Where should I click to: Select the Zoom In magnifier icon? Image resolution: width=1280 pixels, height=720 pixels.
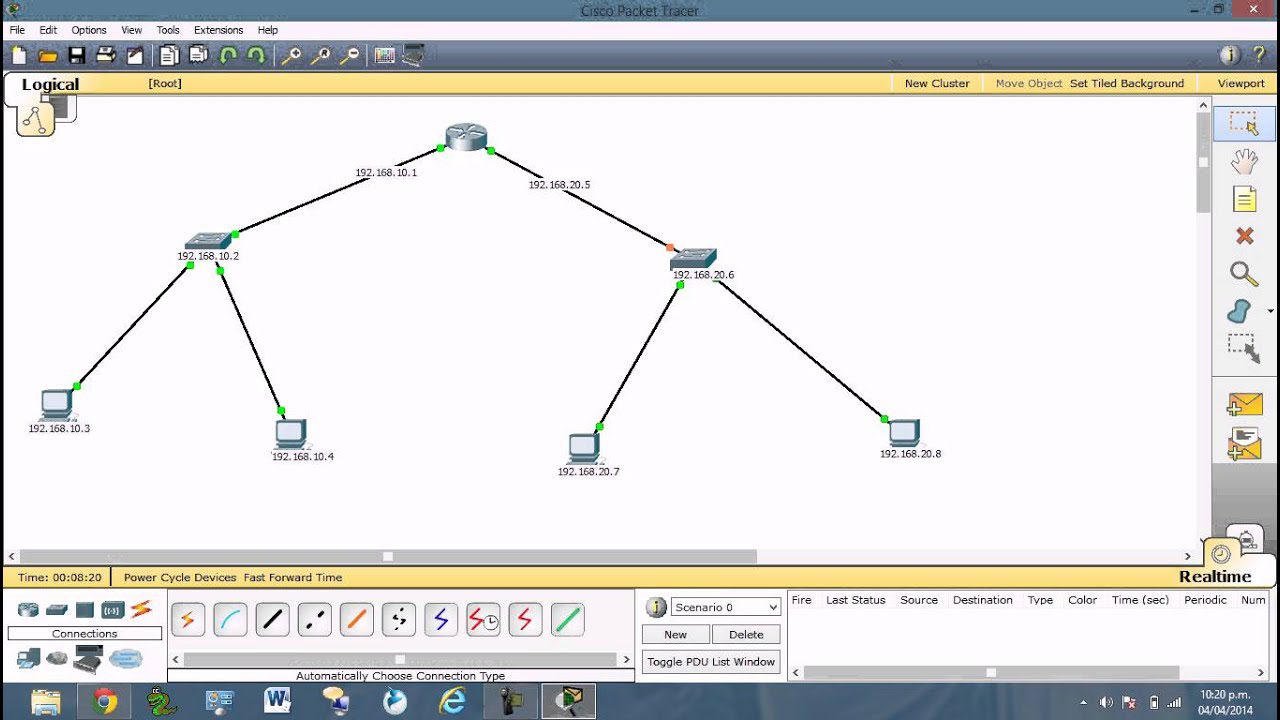[x=291, y=55]
